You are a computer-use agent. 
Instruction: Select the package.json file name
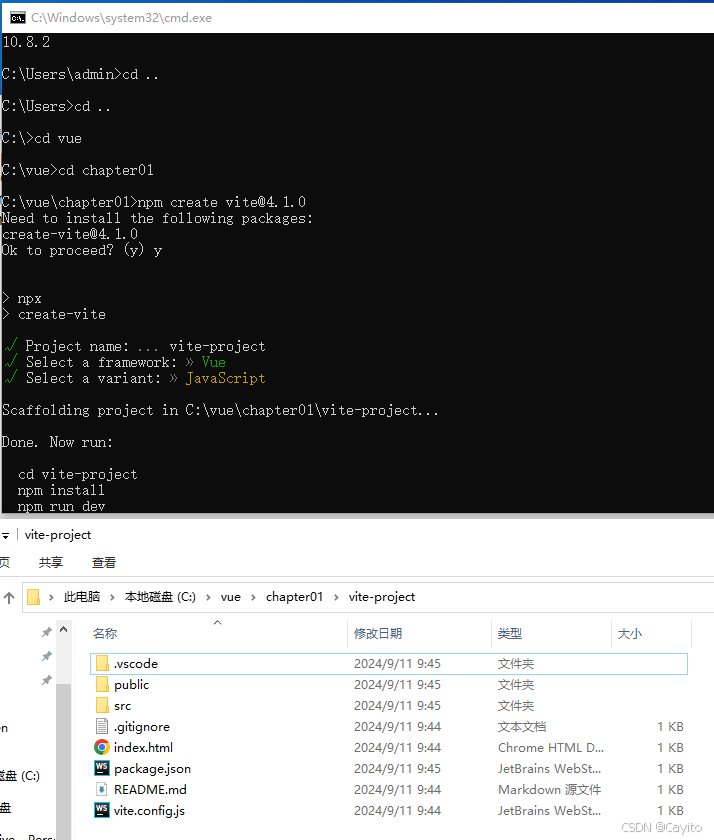153,768
